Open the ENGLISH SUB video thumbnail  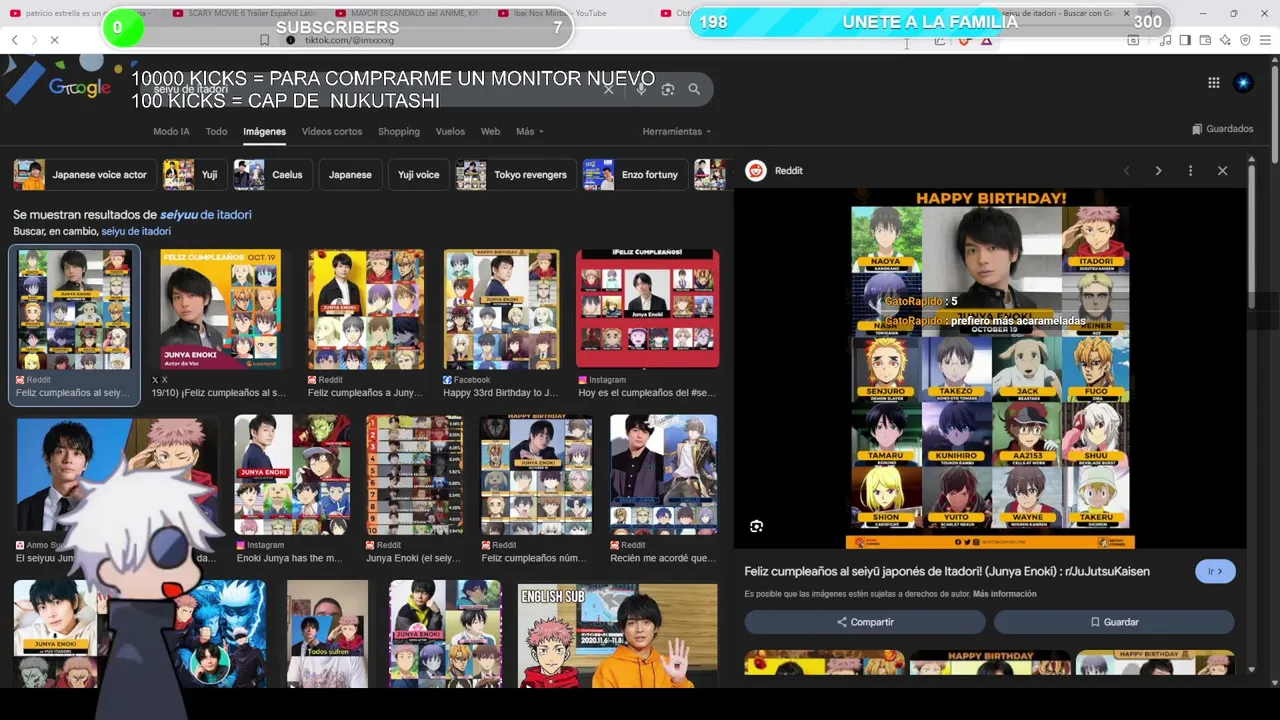pos(617,634)
